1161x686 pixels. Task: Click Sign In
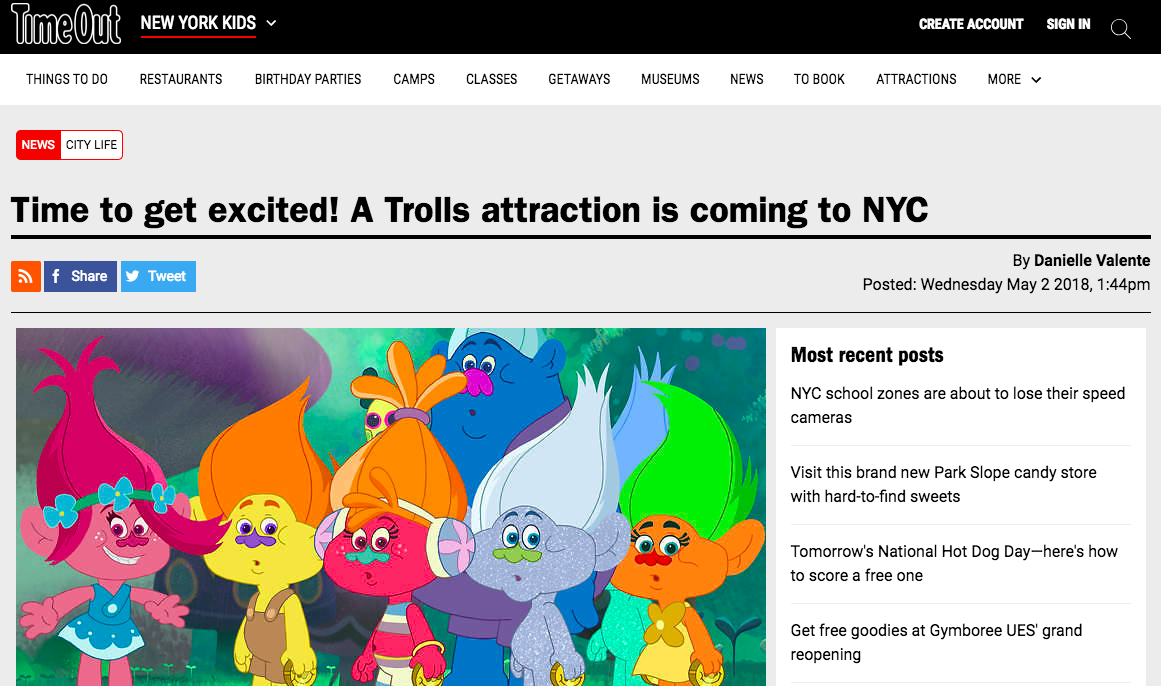(x=1068, y=24)
